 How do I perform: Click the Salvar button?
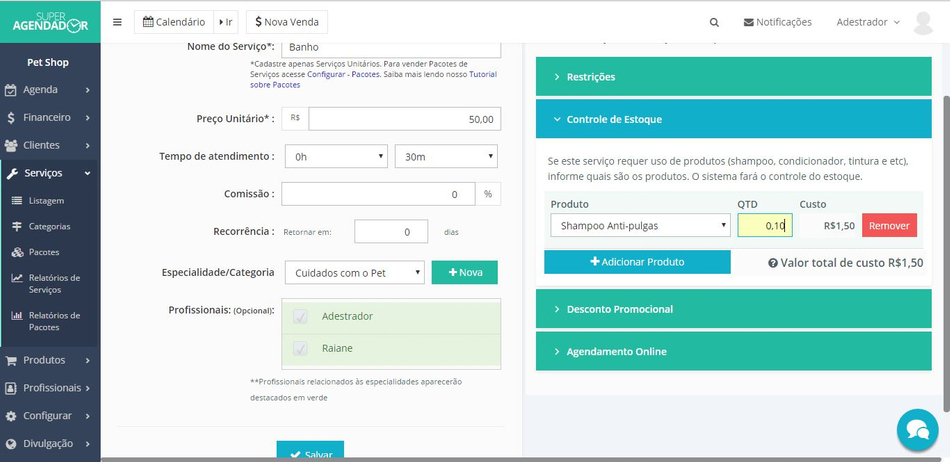(x=310, y=451)
